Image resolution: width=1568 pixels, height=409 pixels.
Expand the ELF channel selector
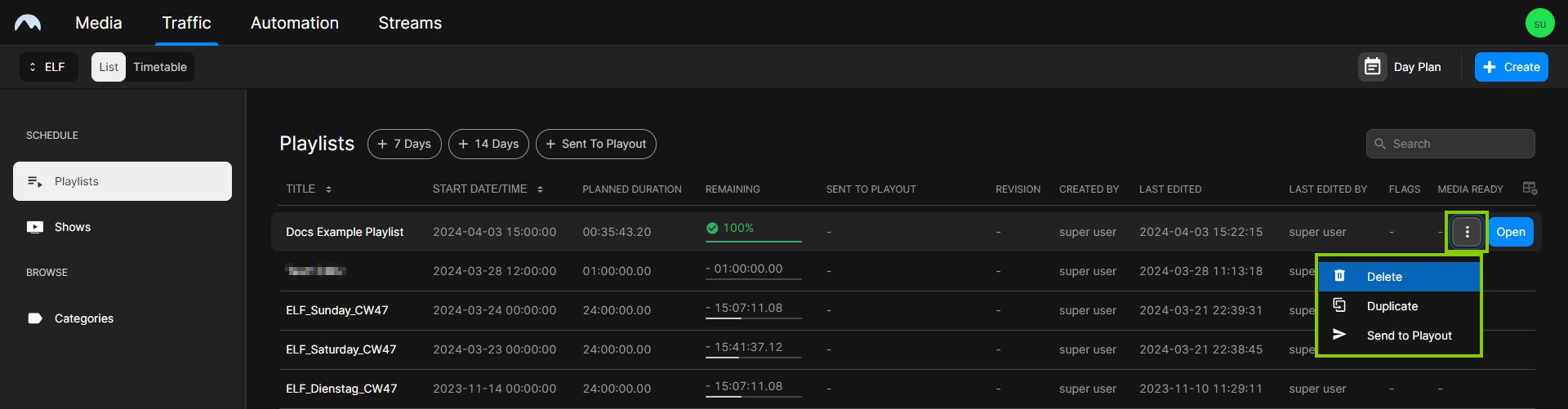click(x=48, y=67)
